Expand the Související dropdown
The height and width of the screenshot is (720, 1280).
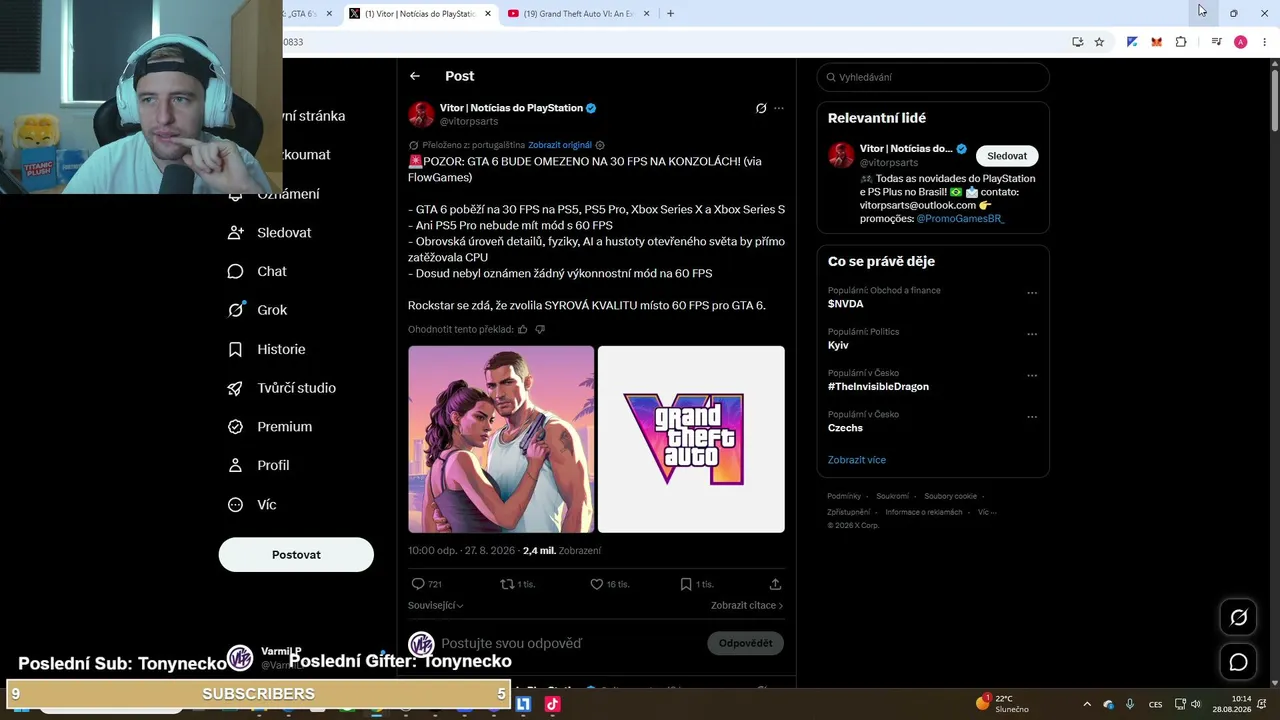click(435, 605)
